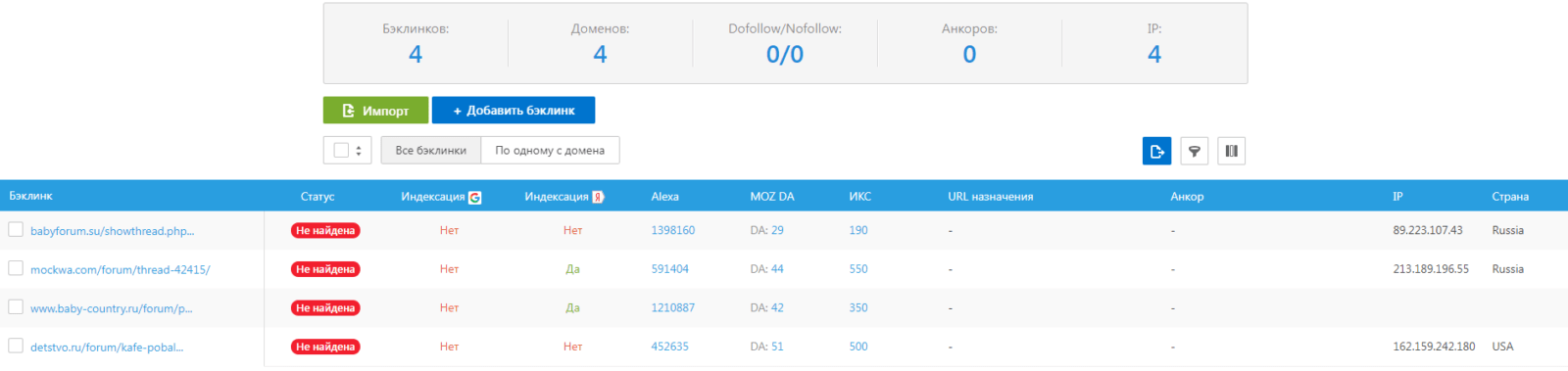
Task: Click the Импорт button
Action: 375,110
